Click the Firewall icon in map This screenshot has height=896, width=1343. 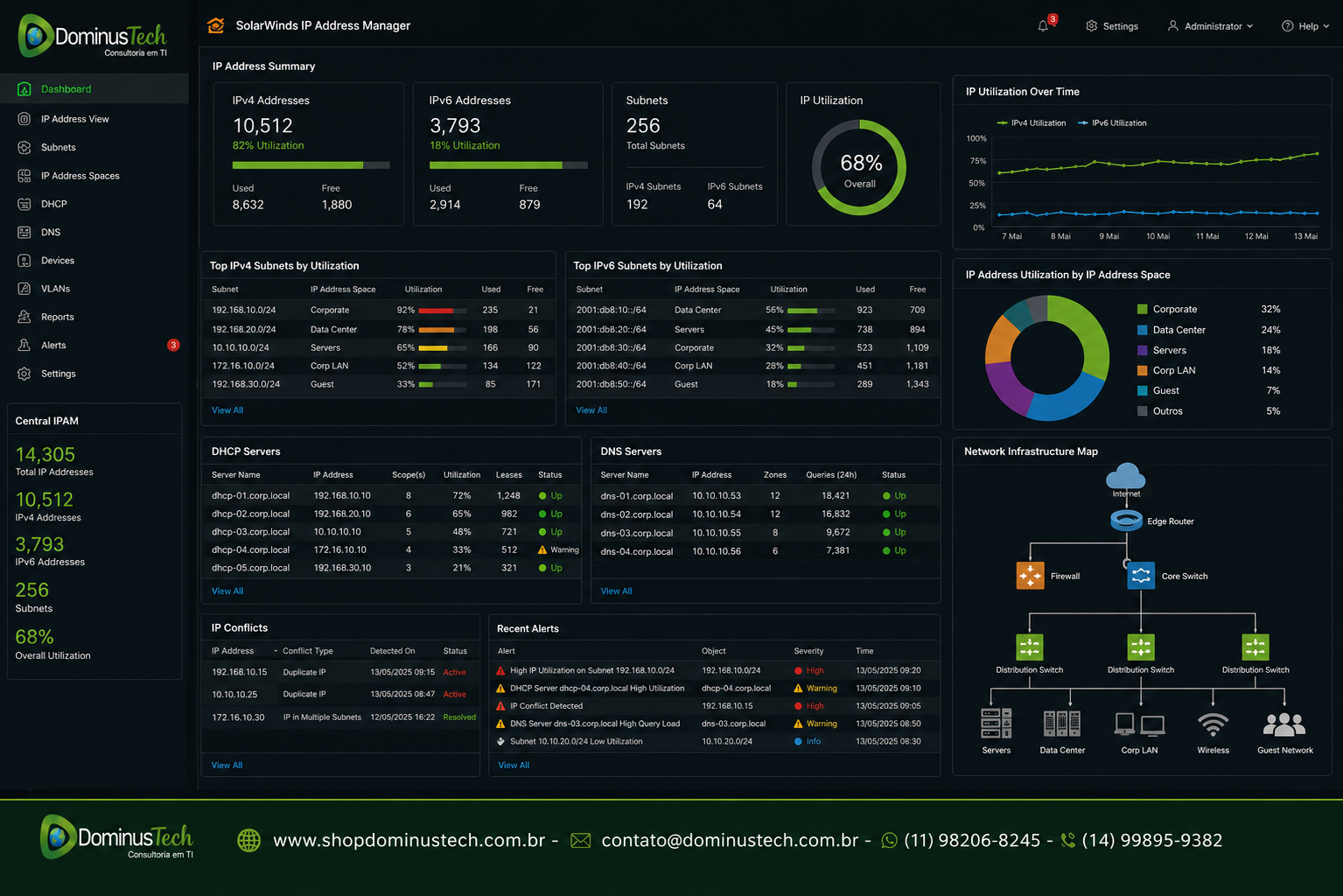coord(1031,576)
